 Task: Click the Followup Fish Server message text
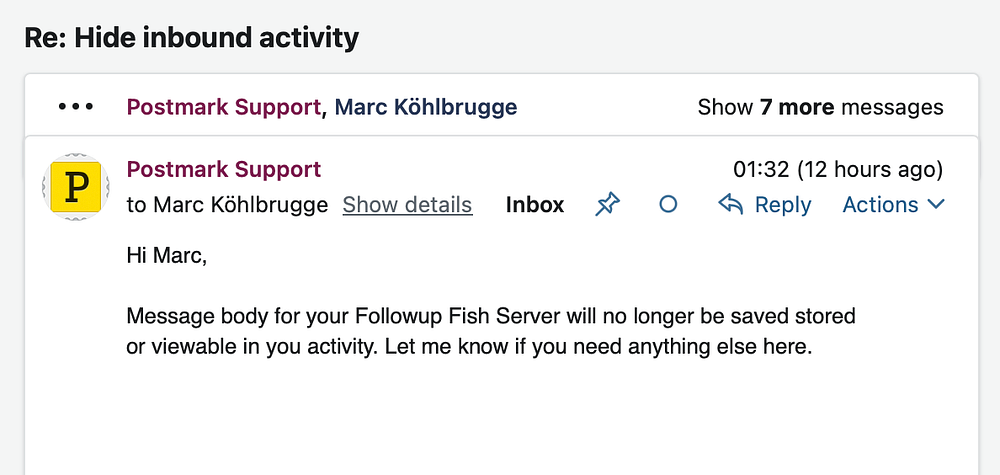(x=490, y=317)
